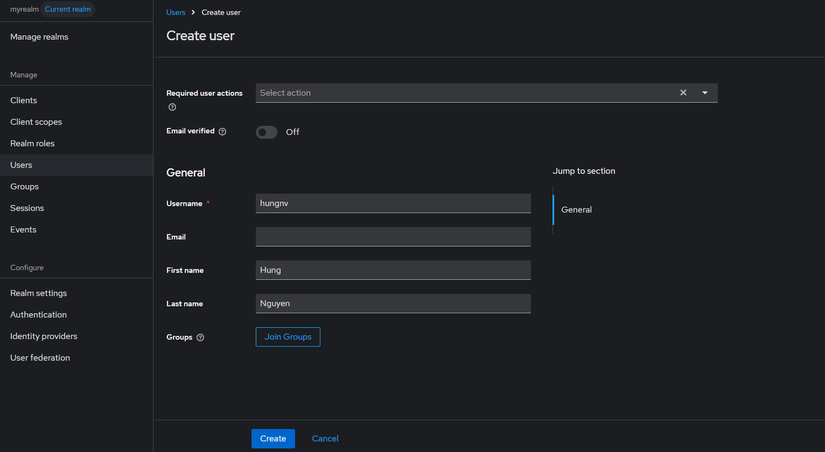Click the Groups help icon

point(200,338)
